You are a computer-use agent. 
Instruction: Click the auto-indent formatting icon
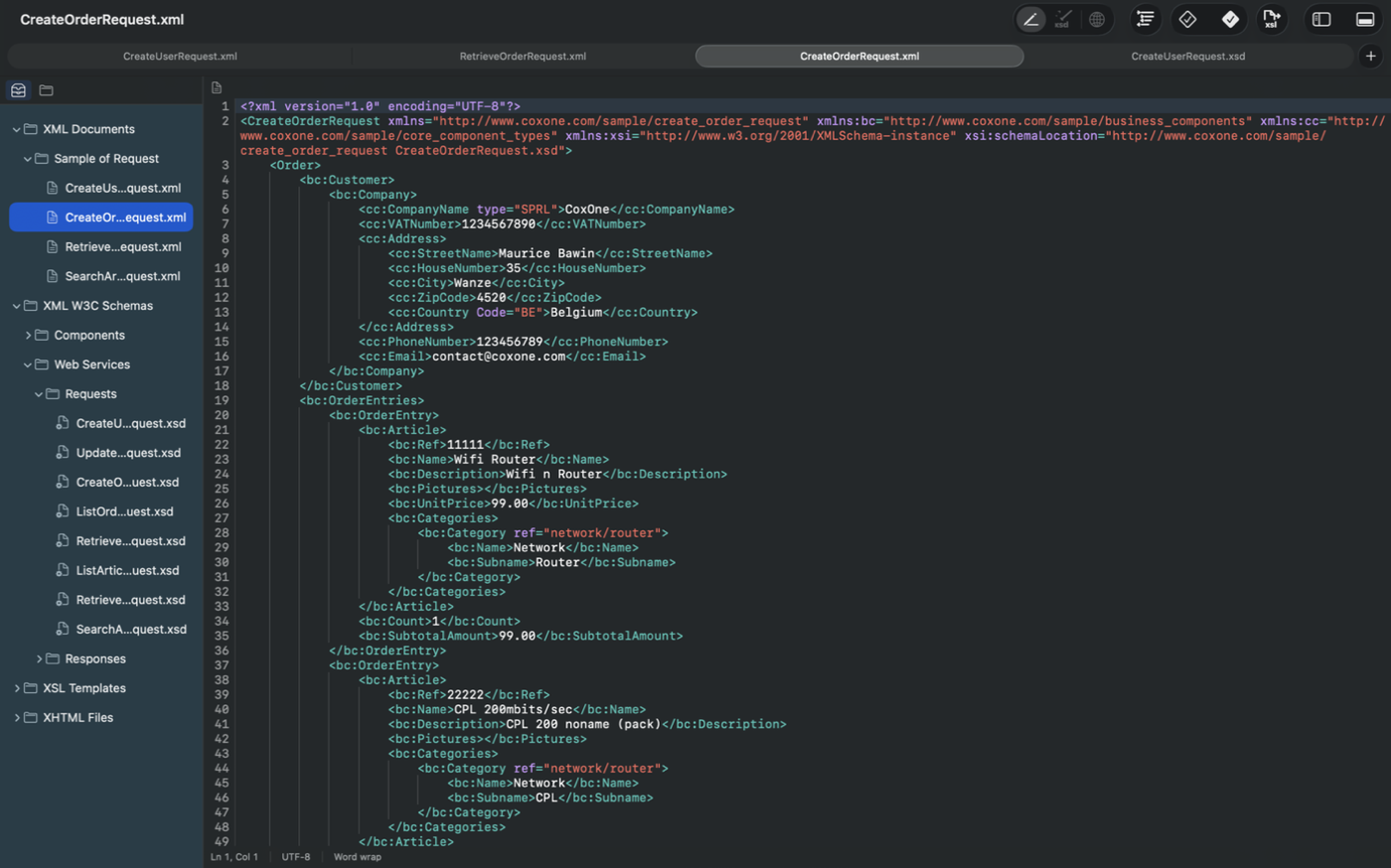pyautogui.click(x=1145, y=19)
